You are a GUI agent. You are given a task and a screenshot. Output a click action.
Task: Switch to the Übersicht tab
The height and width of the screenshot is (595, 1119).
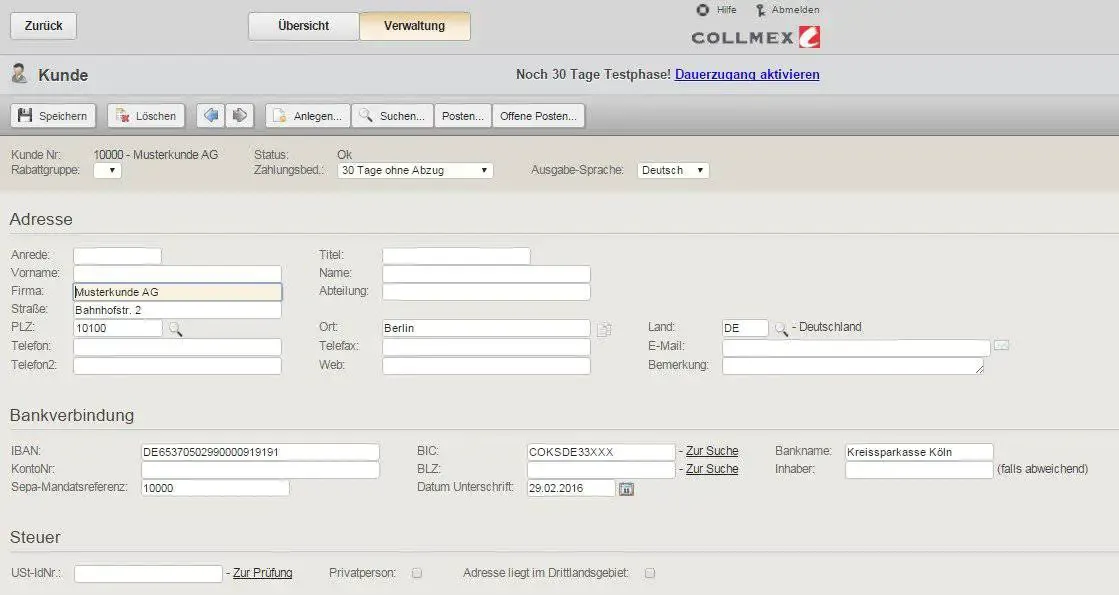(x=303, y=26)
